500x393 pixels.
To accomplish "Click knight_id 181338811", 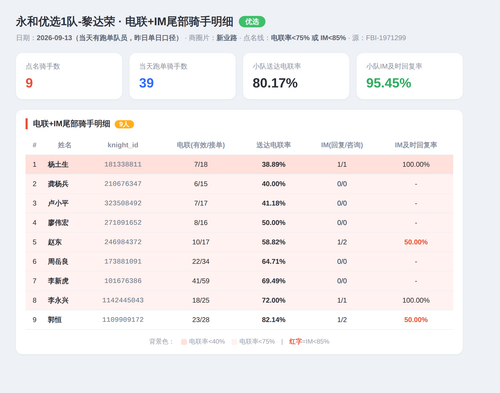I will click(x=123, y=164).
